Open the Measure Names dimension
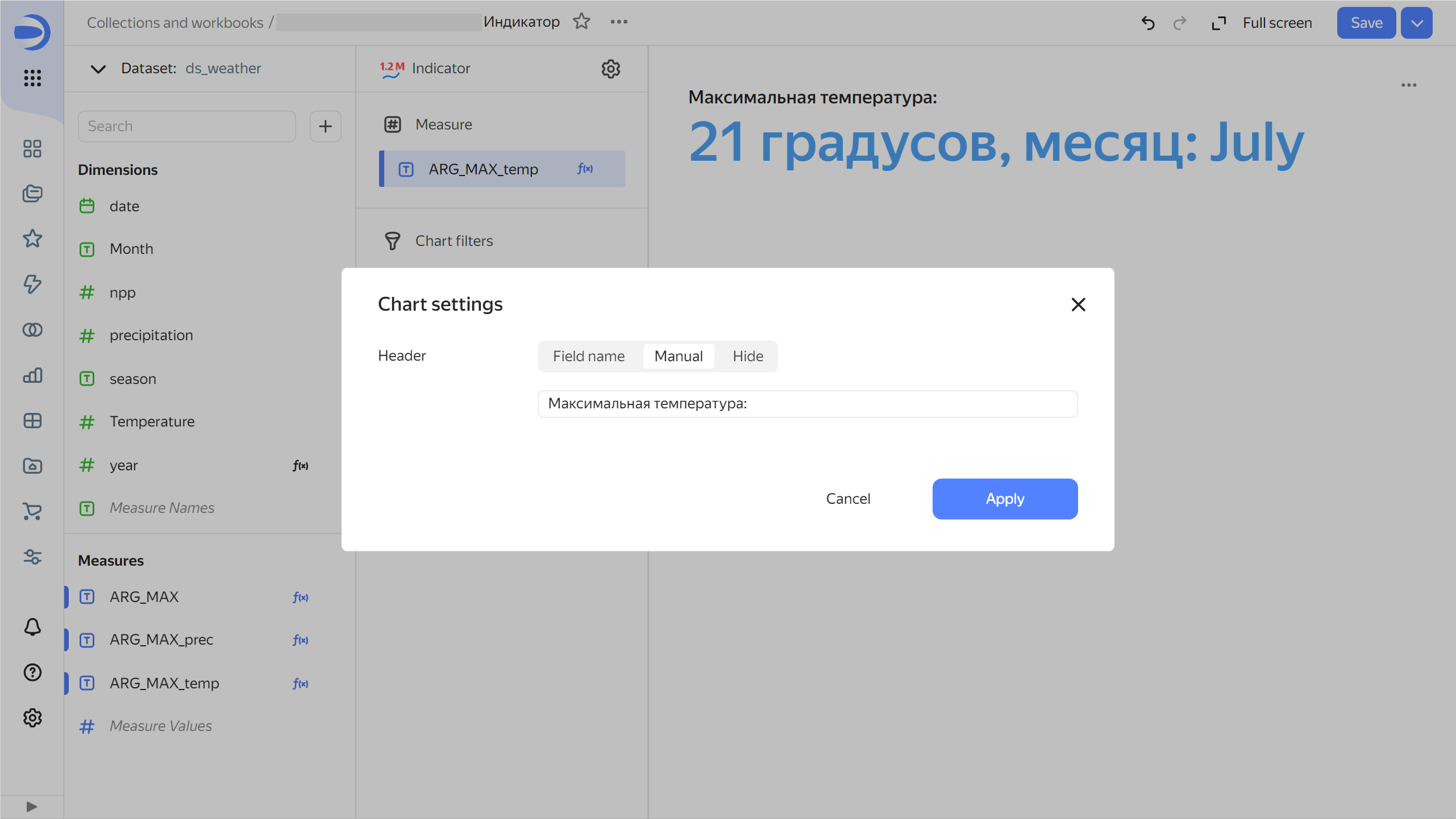The image size is (1456, 819). [161, 508]
